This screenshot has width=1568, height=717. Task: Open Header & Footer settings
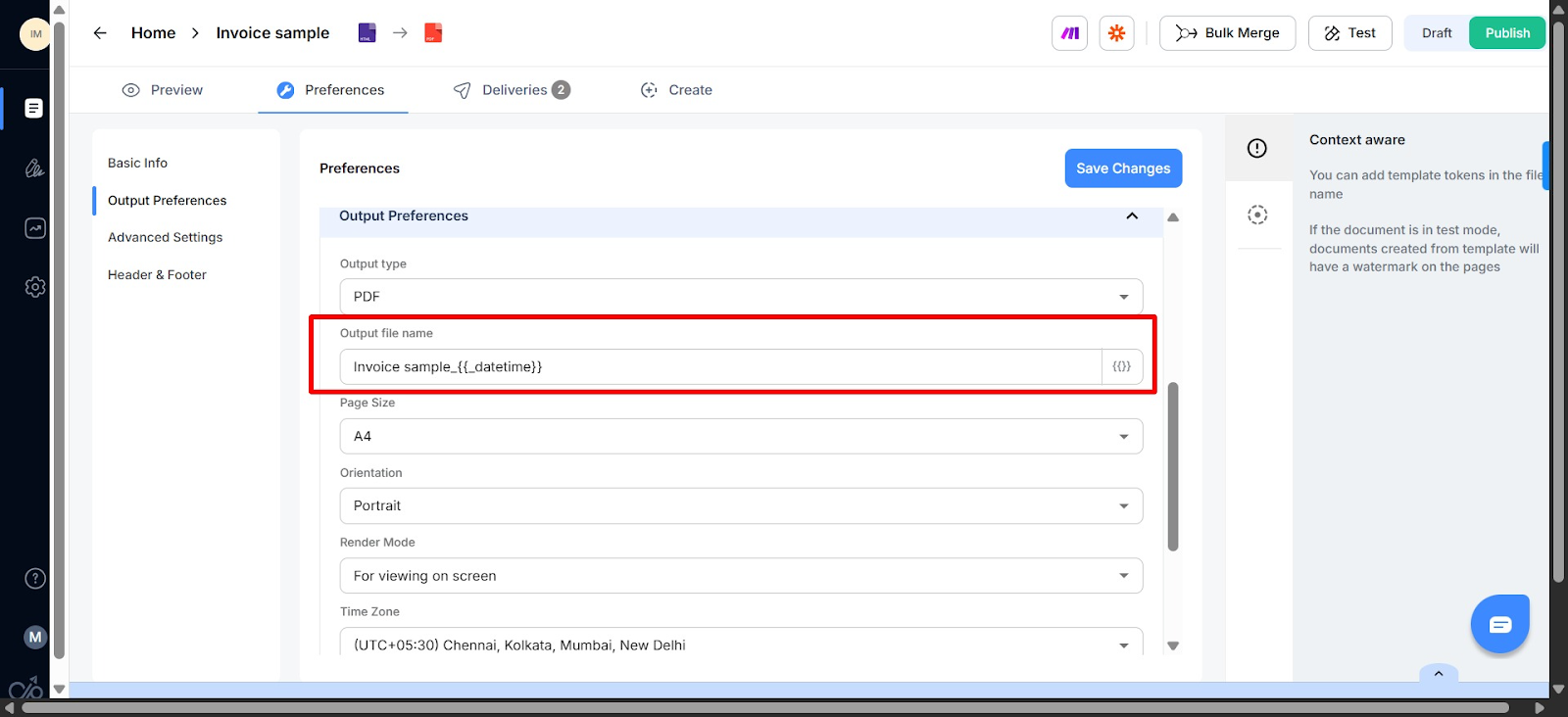pyautogui.click(x=157, y=274)
